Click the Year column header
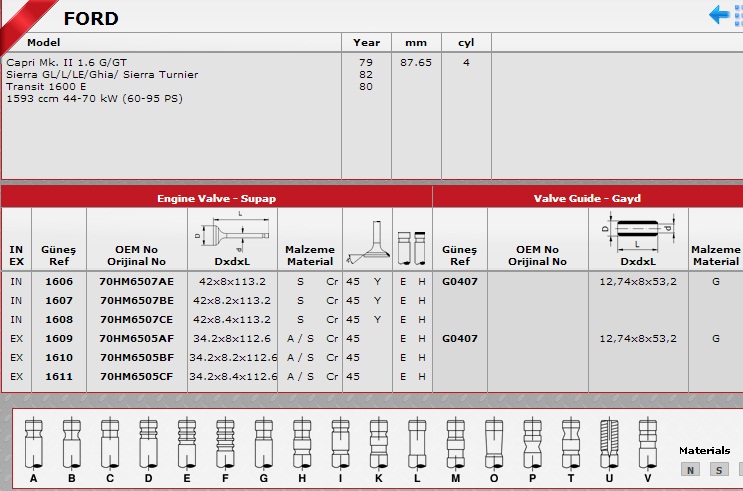The height and width of the screenshot is (491, 743). [366, 43]
